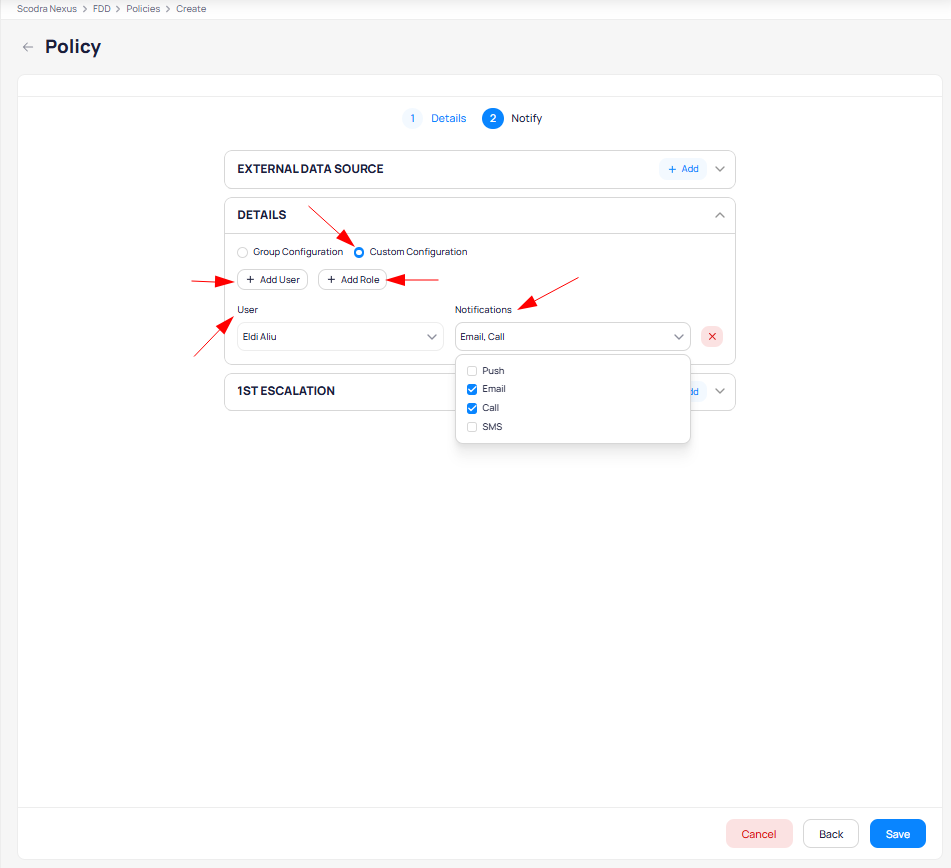Expand the External Data Source chevron

point(720,169)
